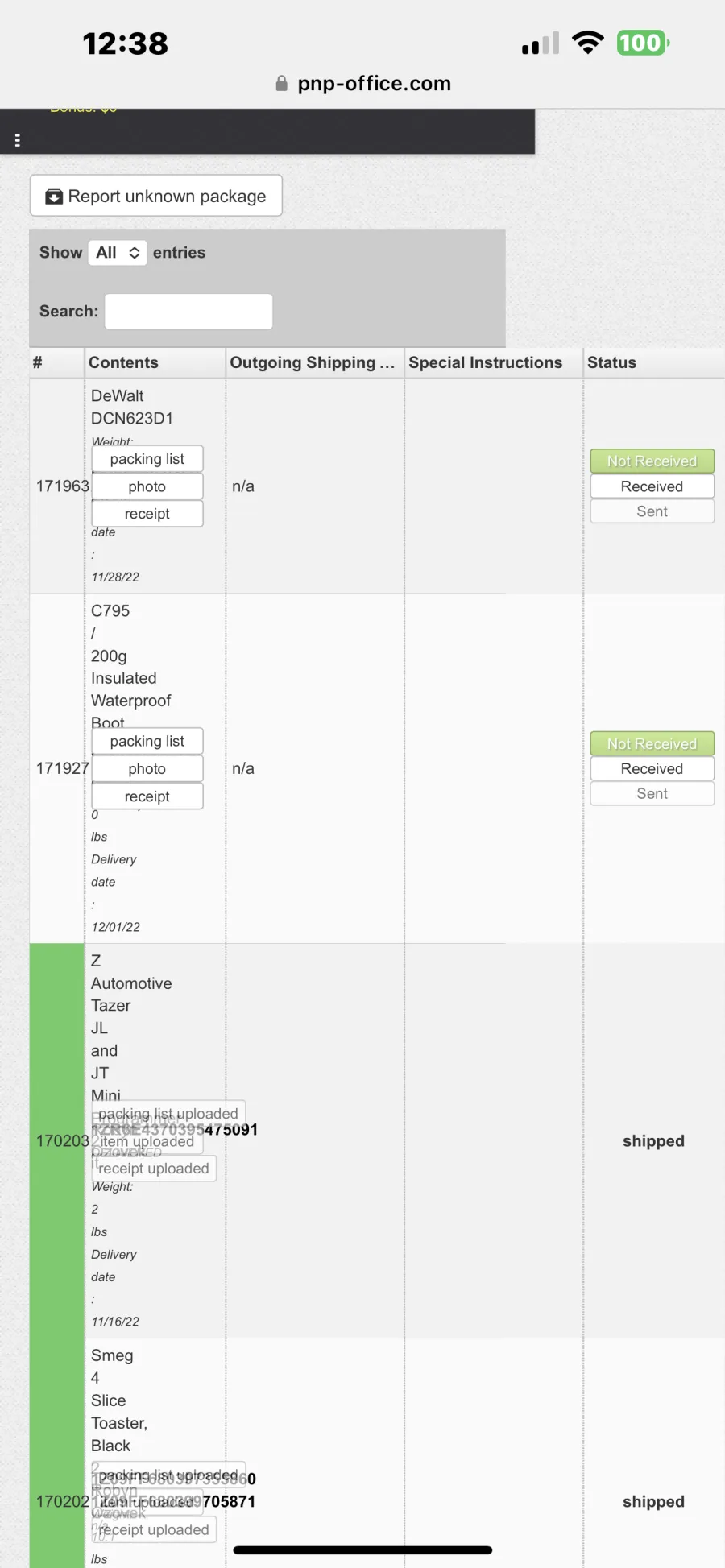725x1568 pixels.
Task: Upload packing list for package 171963
Action: tap(147, 459)
